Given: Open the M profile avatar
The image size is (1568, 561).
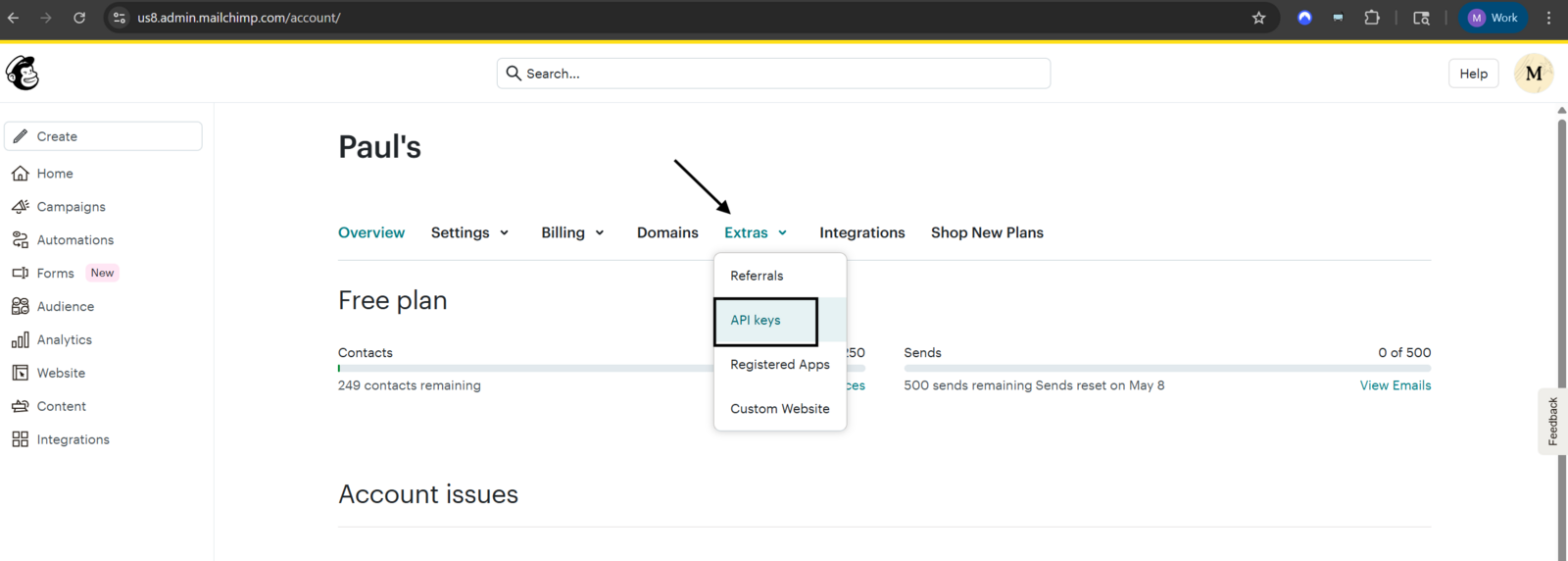Looking at the screenshot, I should pyautogui.click(x=1534, y=74).
